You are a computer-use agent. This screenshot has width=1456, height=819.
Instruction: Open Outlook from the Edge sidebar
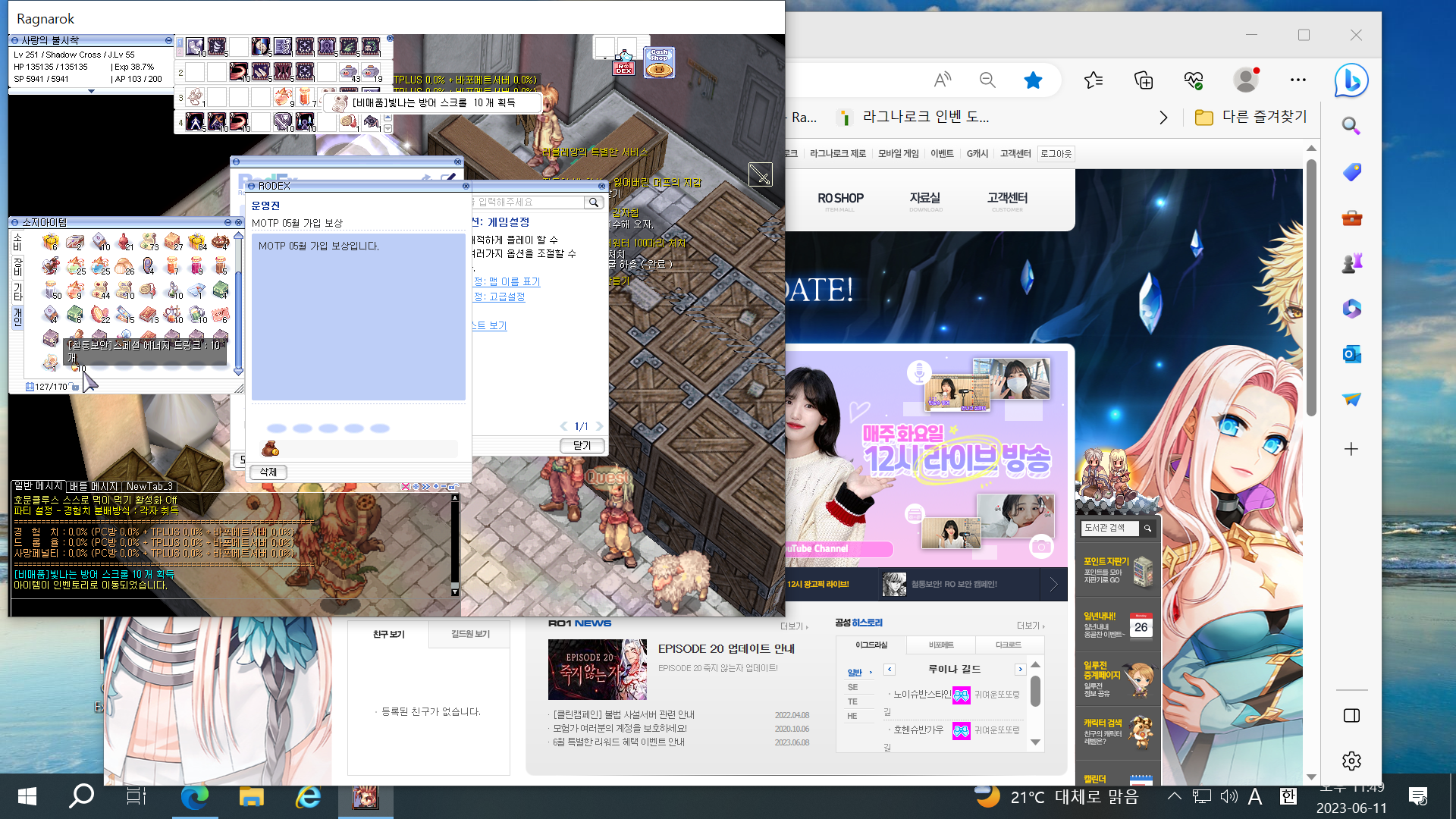pyautogui.click(x=1351, y=354)
